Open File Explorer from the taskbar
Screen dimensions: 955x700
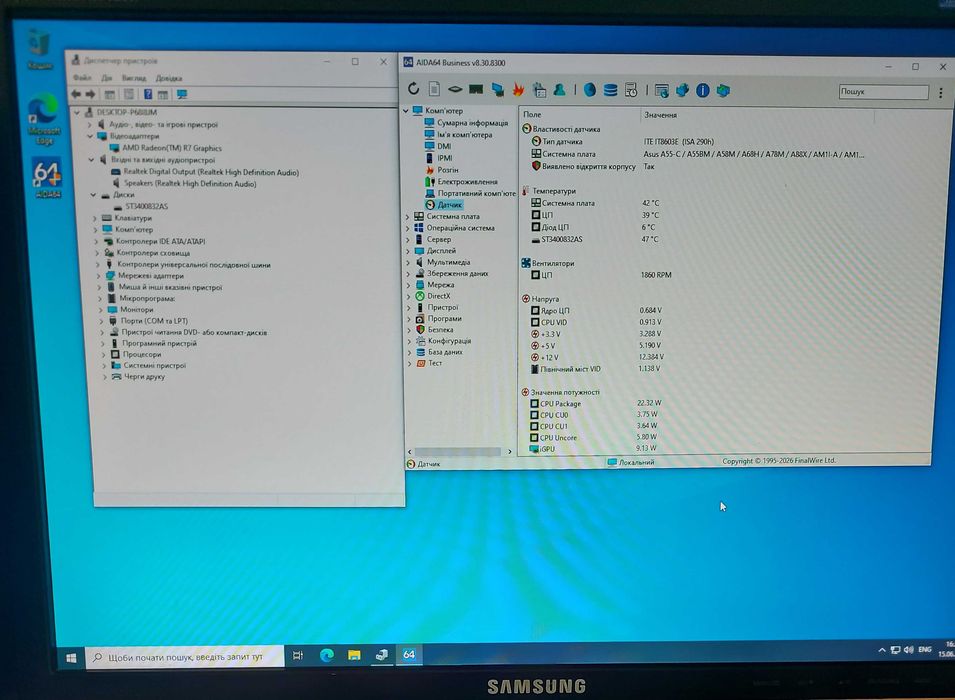354,655
